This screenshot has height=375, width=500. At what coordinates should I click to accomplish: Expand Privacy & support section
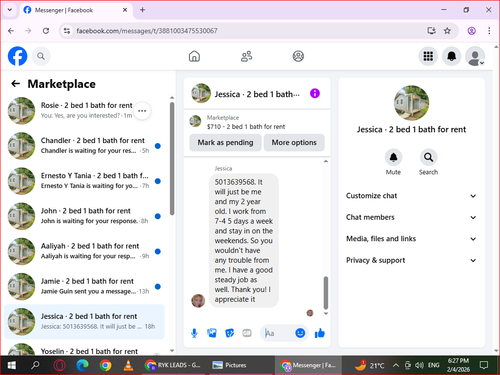[411, 260]
